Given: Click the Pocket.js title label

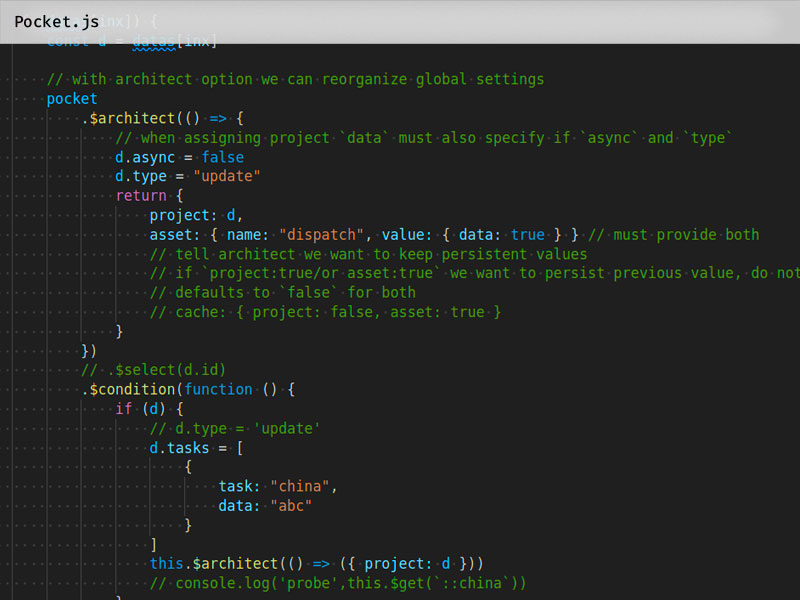Looking at the screenshot, I should (56, 21).
